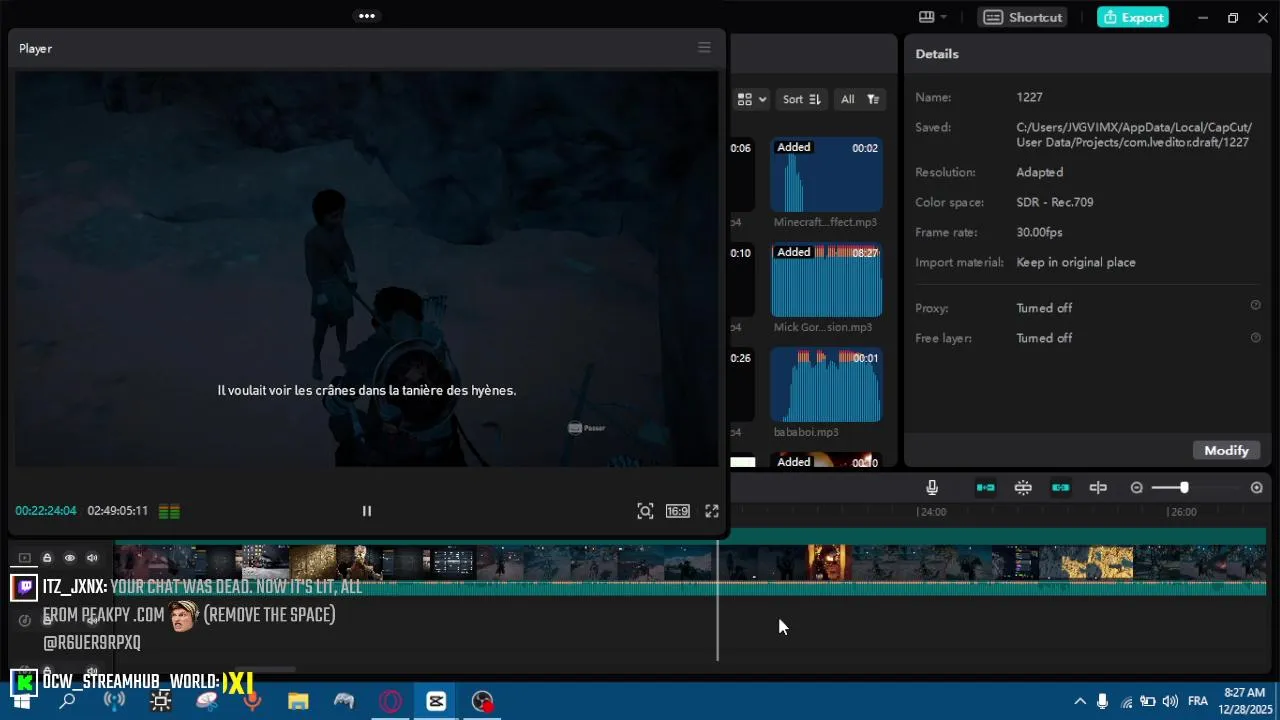Open the audio level meter bars
1280x720 pixels.
(x=169, y=511)
